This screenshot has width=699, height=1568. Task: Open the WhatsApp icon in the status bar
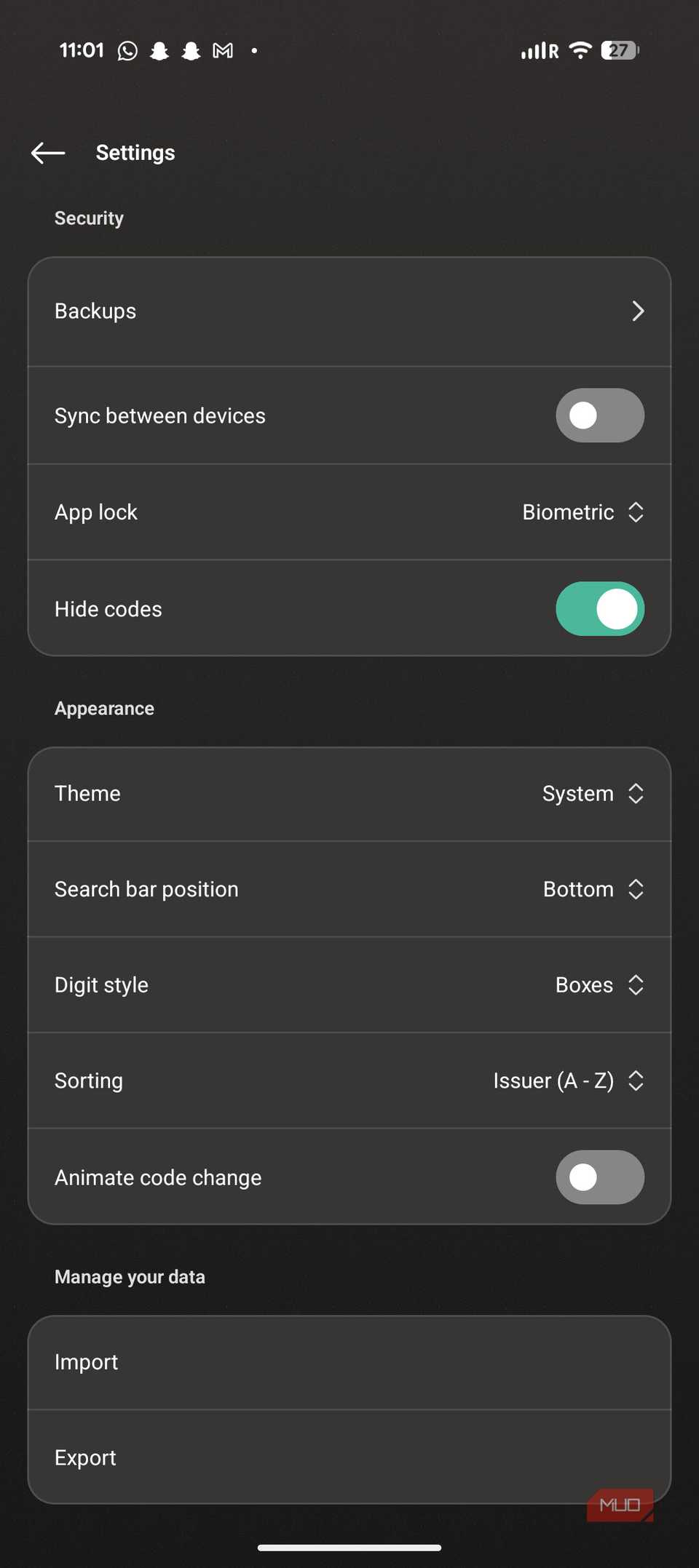pos(127,49)
